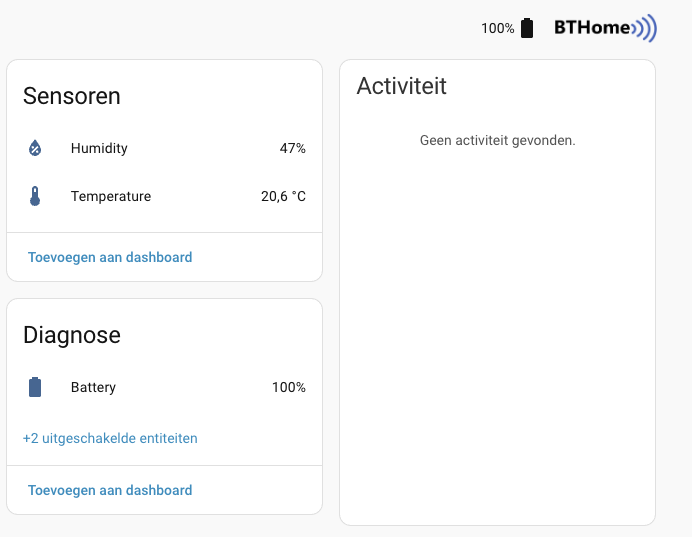This screenshot has height=537, width=692.
Task: Click the BTHome logo text
Action: (592, 28)
